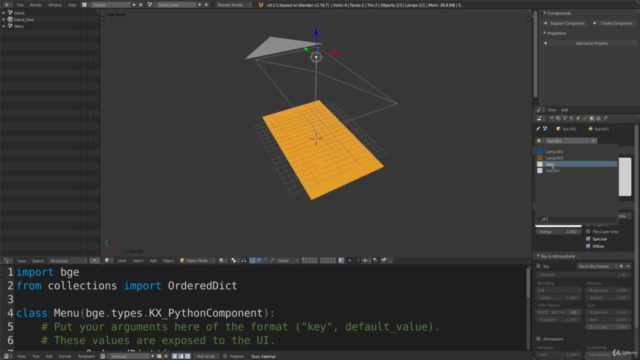Click the Run Script button
This screenshot has height=360, width=640.
[206, 356]
